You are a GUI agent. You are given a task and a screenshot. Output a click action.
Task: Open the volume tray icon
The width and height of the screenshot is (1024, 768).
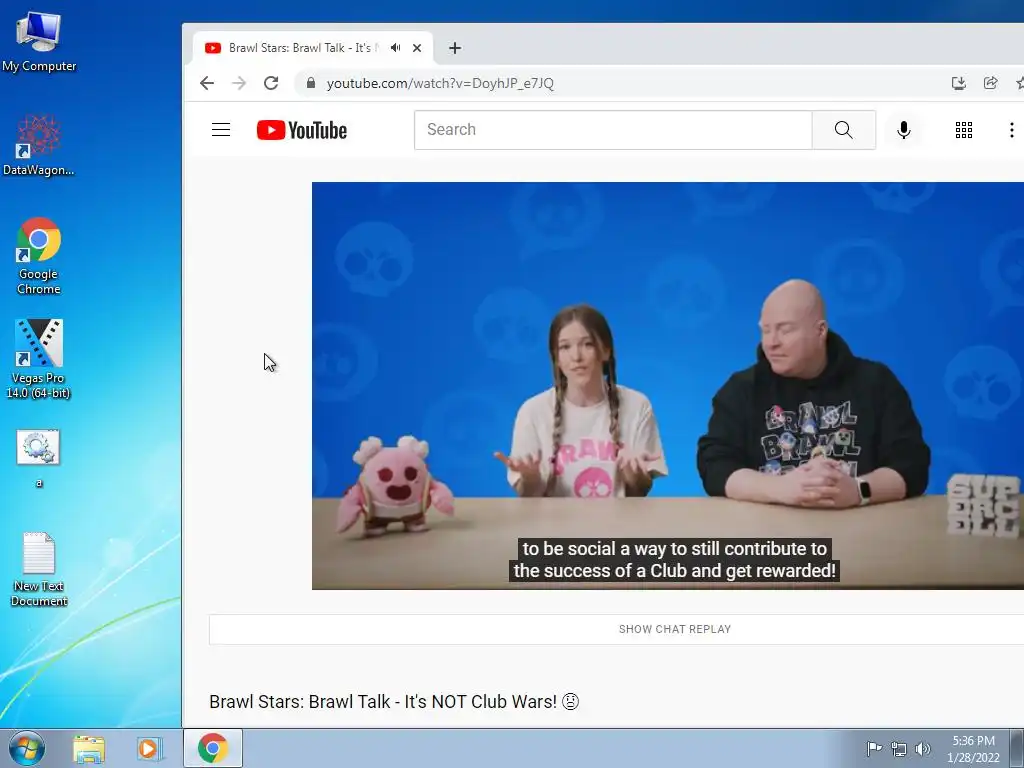pos(922,749)
